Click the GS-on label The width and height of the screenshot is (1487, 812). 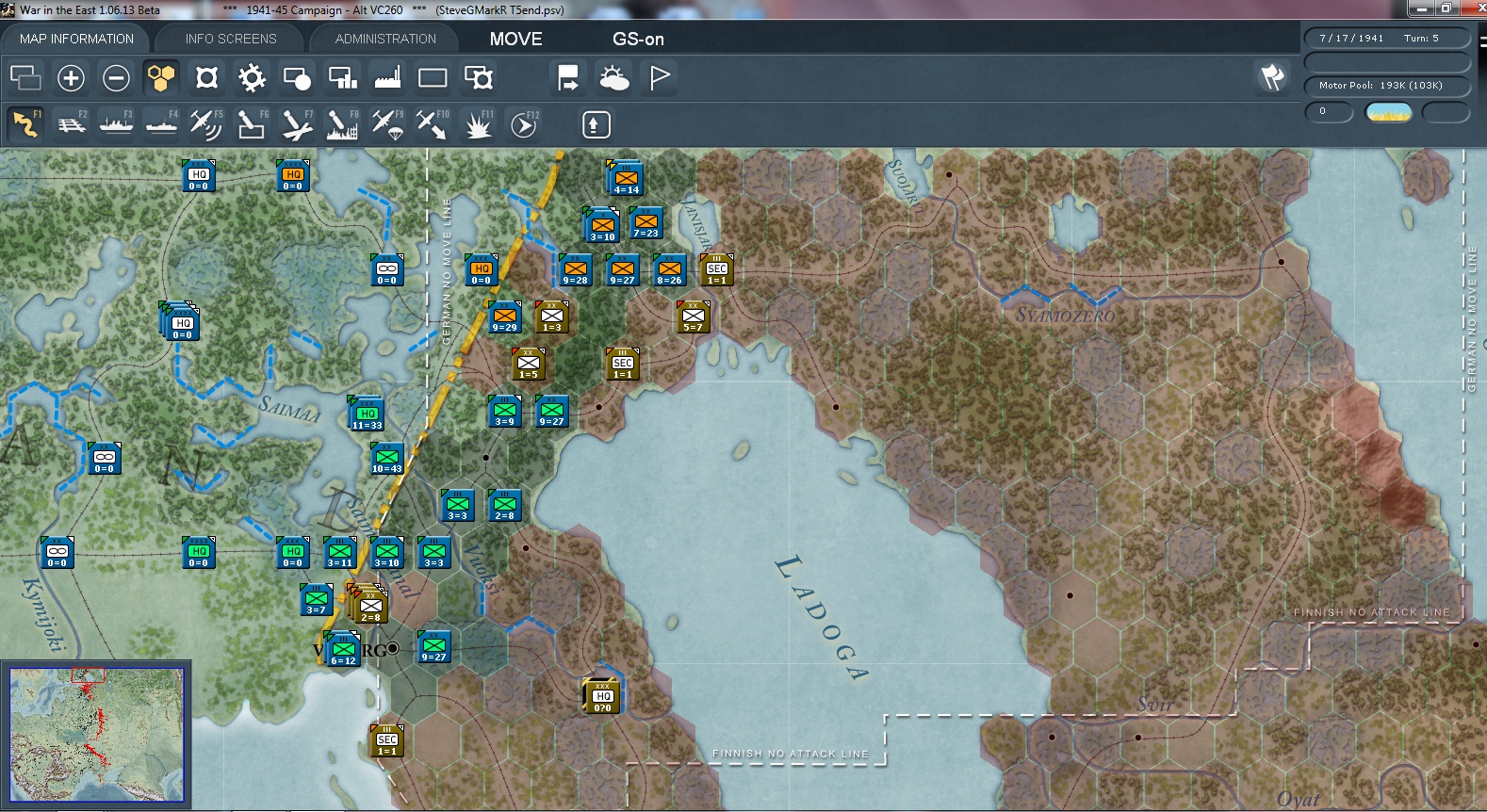click(638, 39)
